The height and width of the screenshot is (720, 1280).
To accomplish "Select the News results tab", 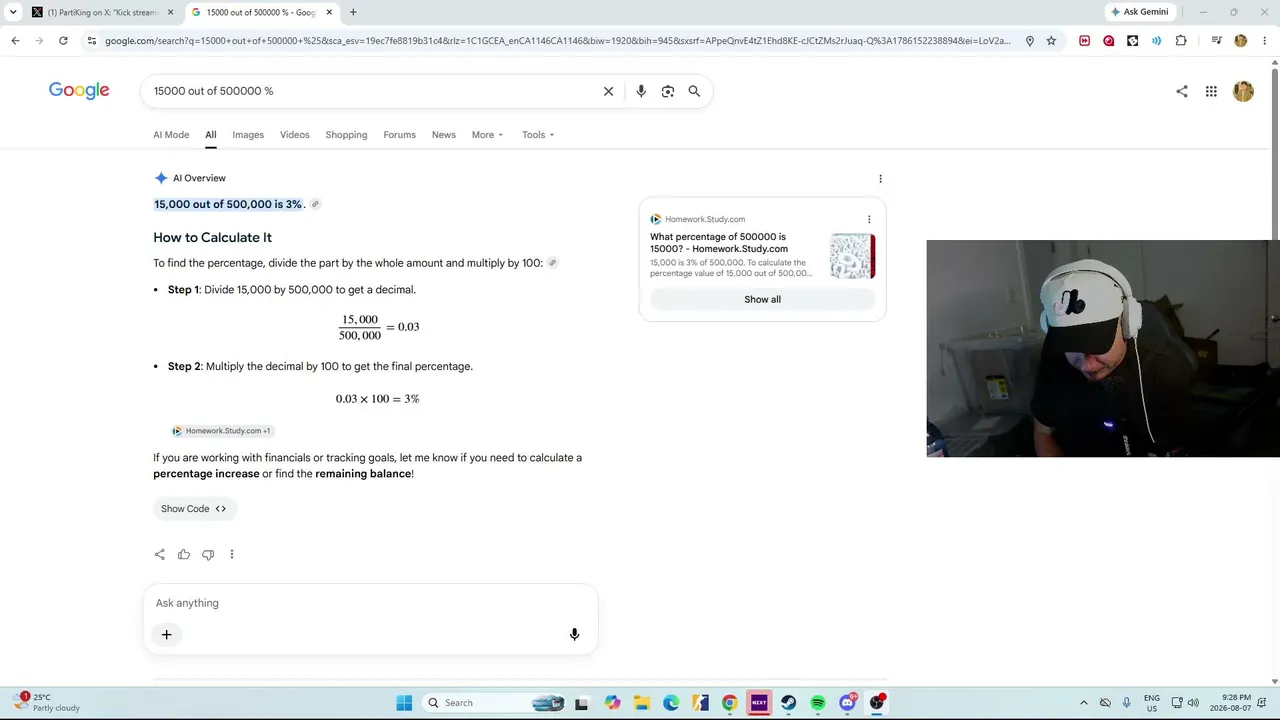I will click(444, 135).
